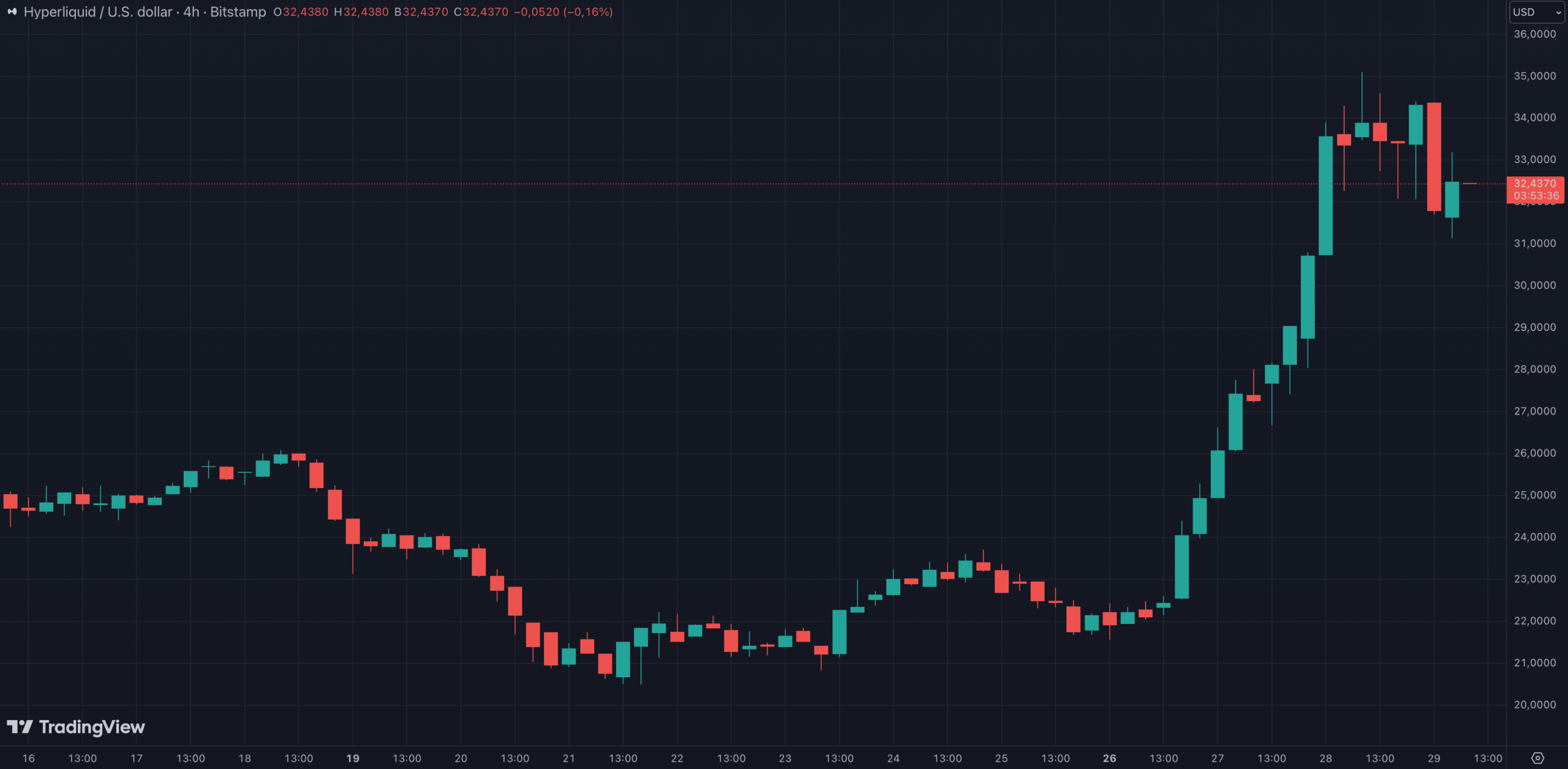Image resolution: width=1568 pixels, height=769 pixels.
Task: Click the O32,4380 open price value
Action: [x=301, y=12]
